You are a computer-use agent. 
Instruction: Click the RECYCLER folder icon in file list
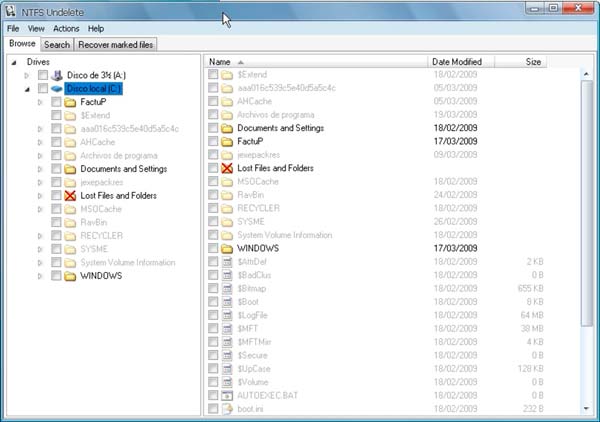pyautogui.click(x=227, y=209)
